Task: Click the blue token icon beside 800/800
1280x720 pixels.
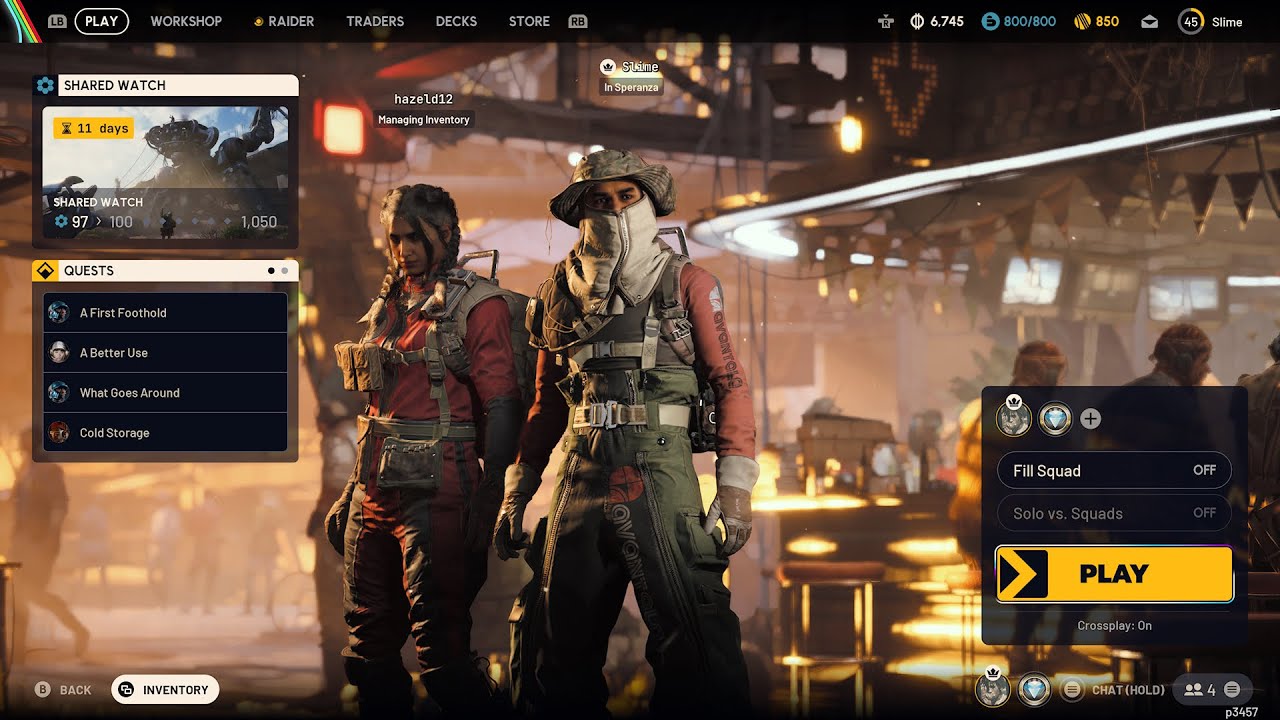Action: (989, 21)
